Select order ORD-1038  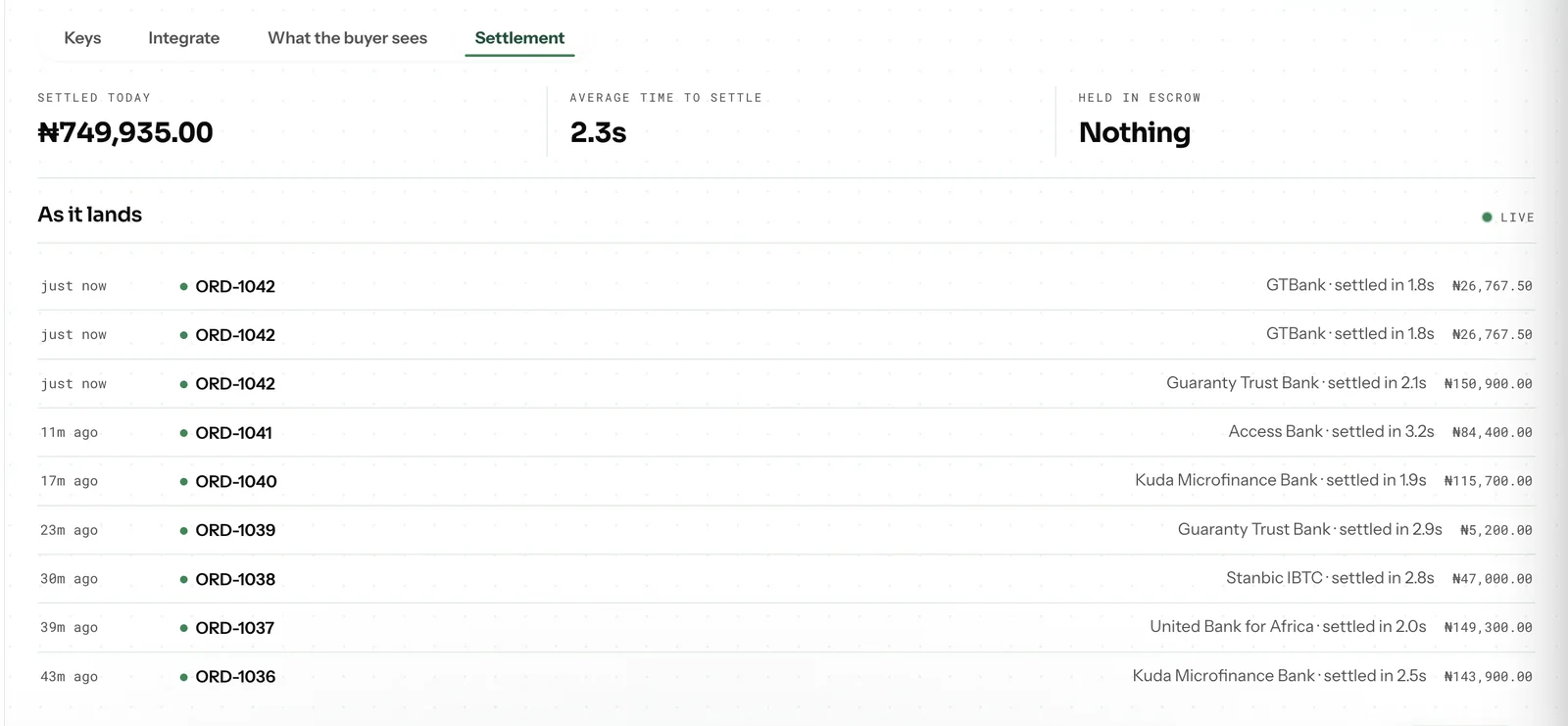[x=235, y=580]
